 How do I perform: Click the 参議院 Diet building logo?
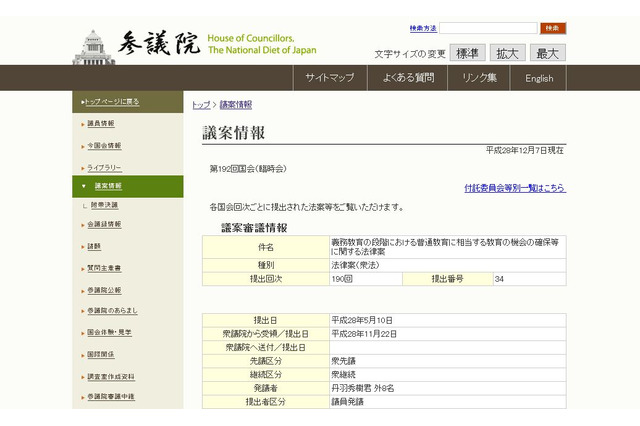(93, 47)
